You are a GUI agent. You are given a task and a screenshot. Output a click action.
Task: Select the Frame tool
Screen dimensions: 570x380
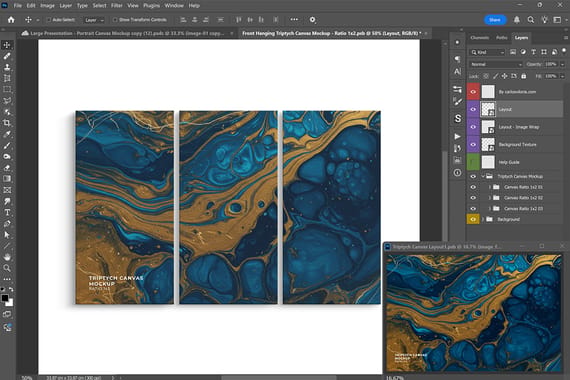[x=7, y=190]
